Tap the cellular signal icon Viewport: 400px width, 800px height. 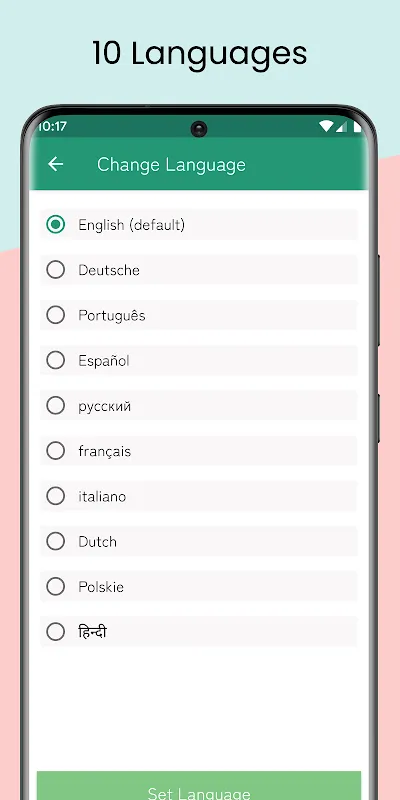(x=341, y=127)
